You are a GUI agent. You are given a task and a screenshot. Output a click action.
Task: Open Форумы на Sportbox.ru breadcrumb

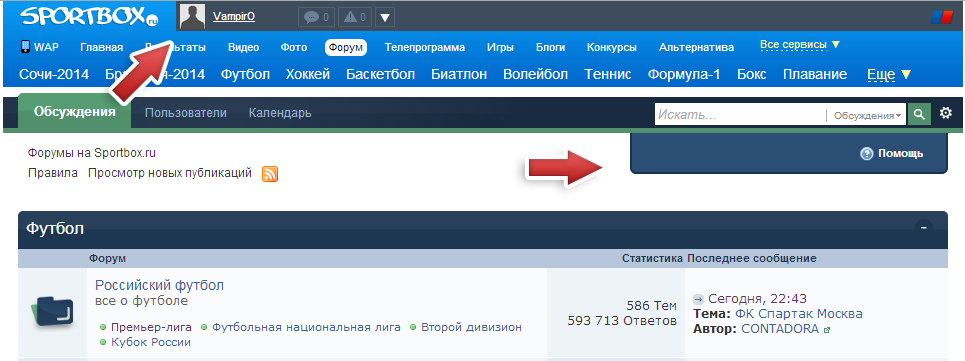pyautogui.click(x=92, y=153)
